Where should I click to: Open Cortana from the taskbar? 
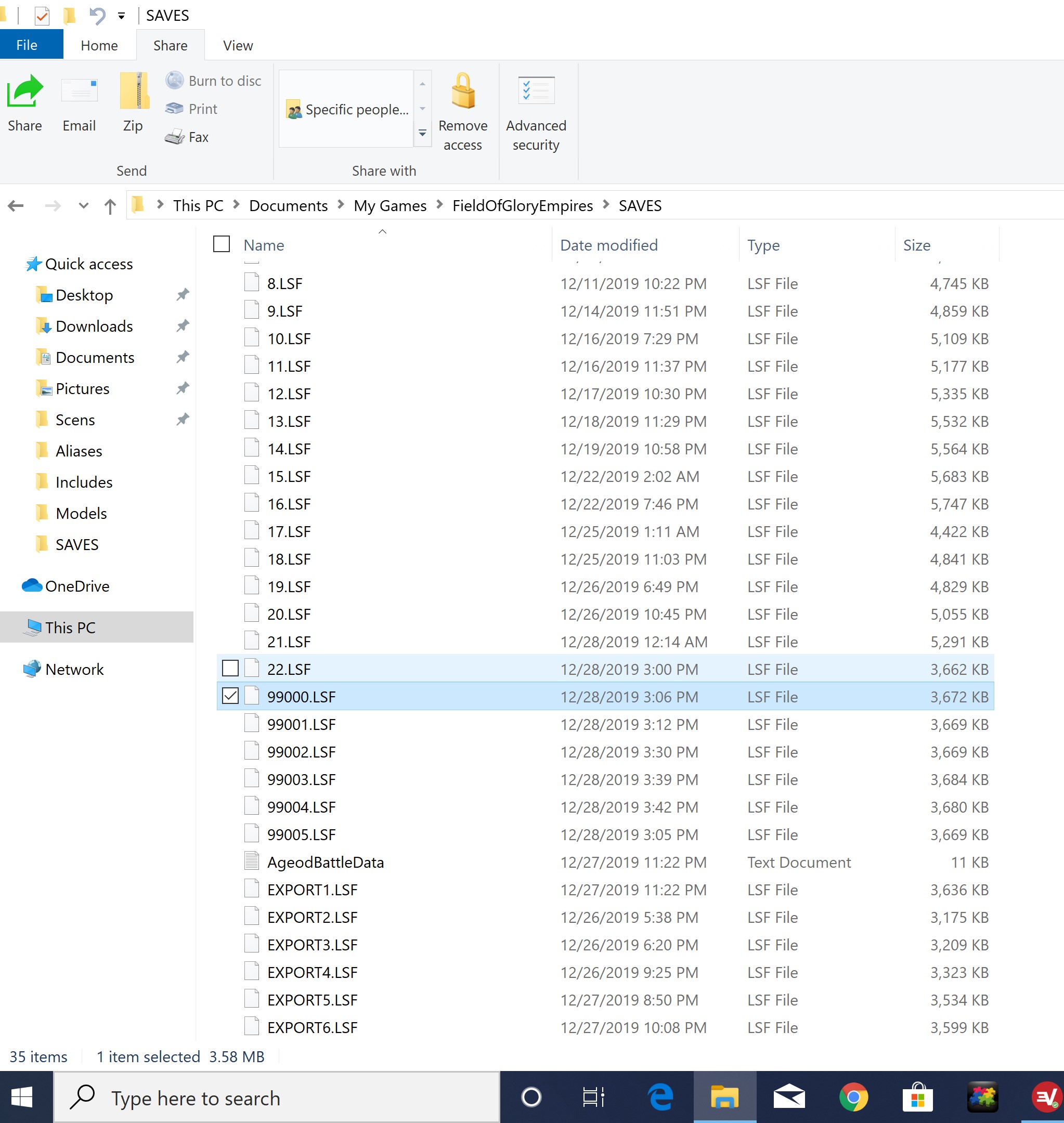click(531, 1098)
